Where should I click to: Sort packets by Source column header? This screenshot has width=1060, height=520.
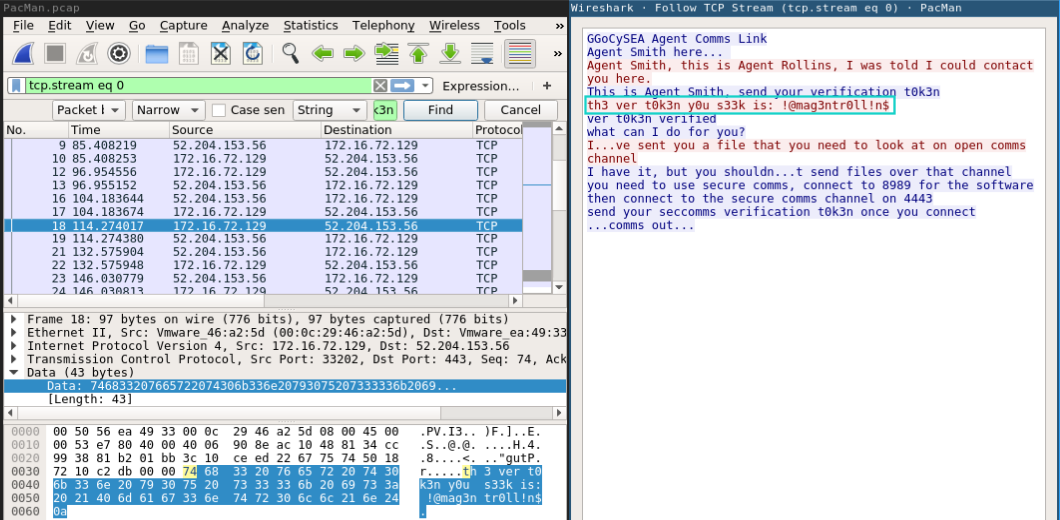coord(245,130)
